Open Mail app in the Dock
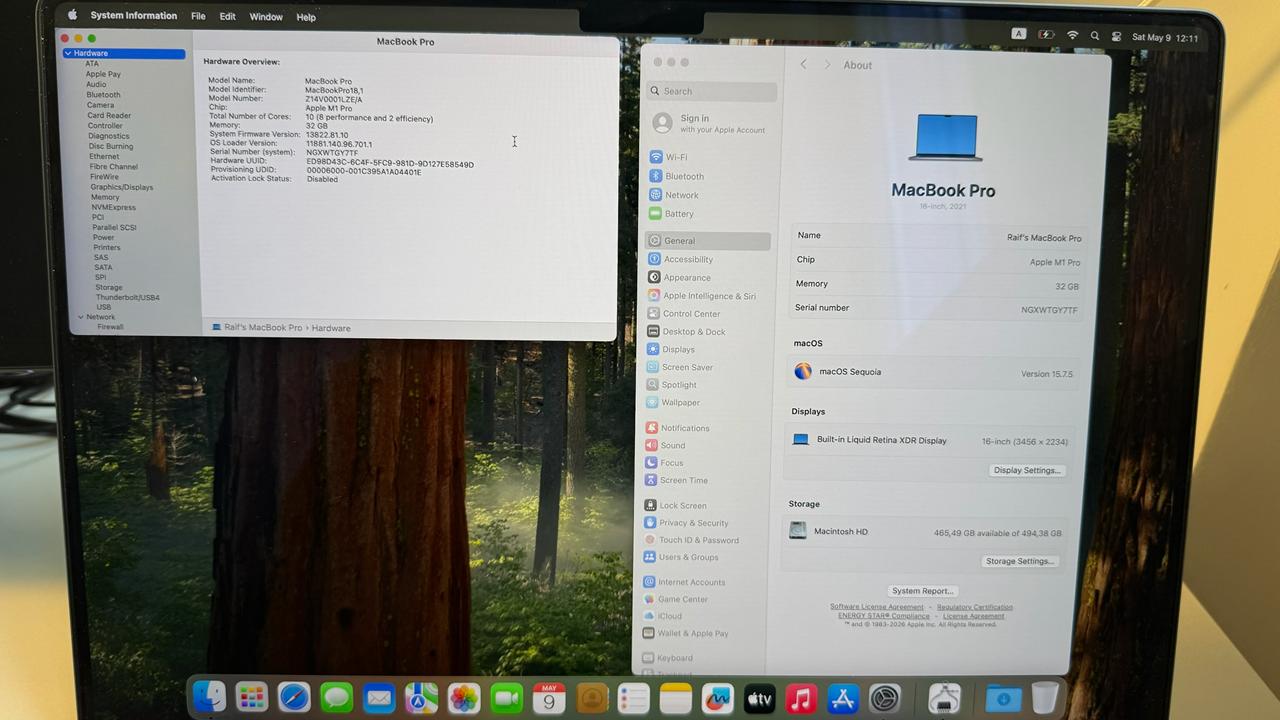 pyautogui.click(x=379, y=698)
